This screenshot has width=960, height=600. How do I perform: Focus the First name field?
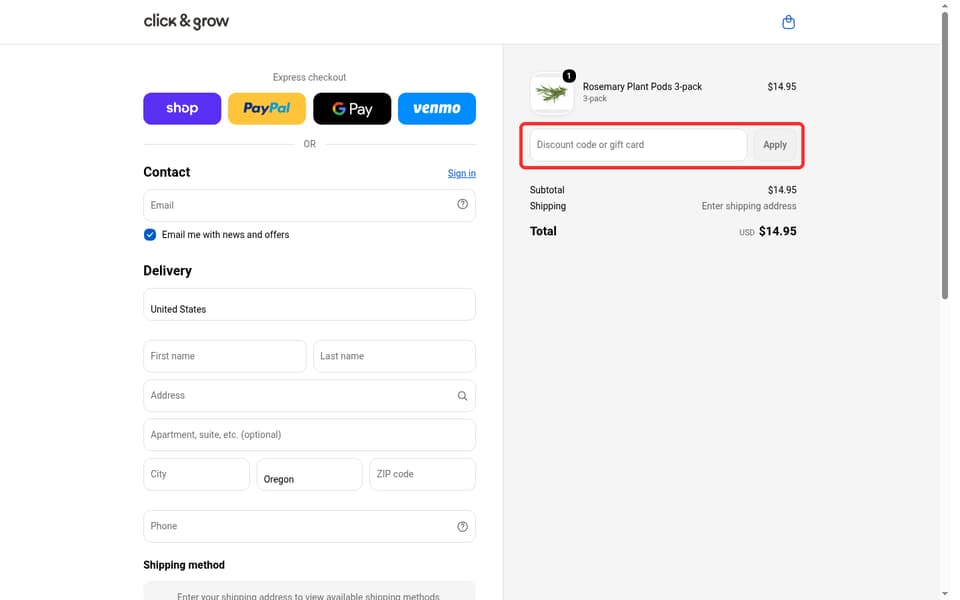225,356
